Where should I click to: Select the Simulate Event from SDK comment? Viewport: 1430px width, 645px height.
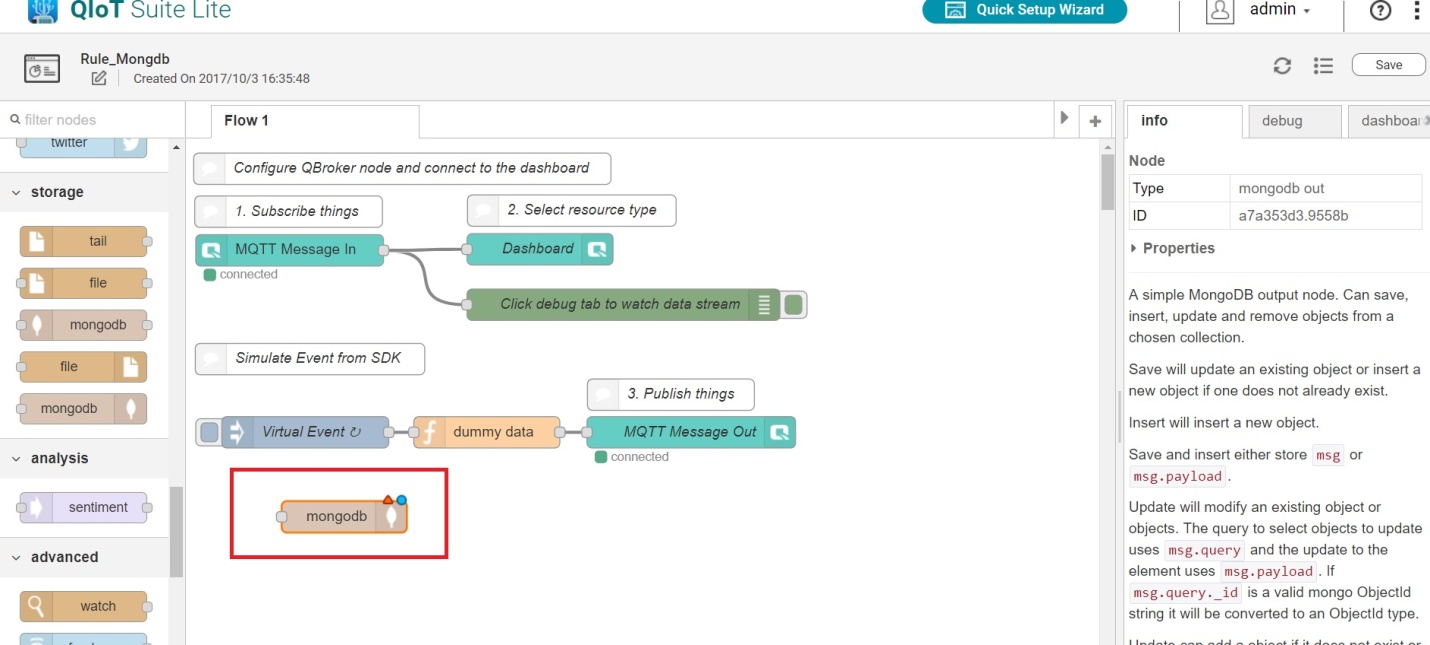click(310, 358)
